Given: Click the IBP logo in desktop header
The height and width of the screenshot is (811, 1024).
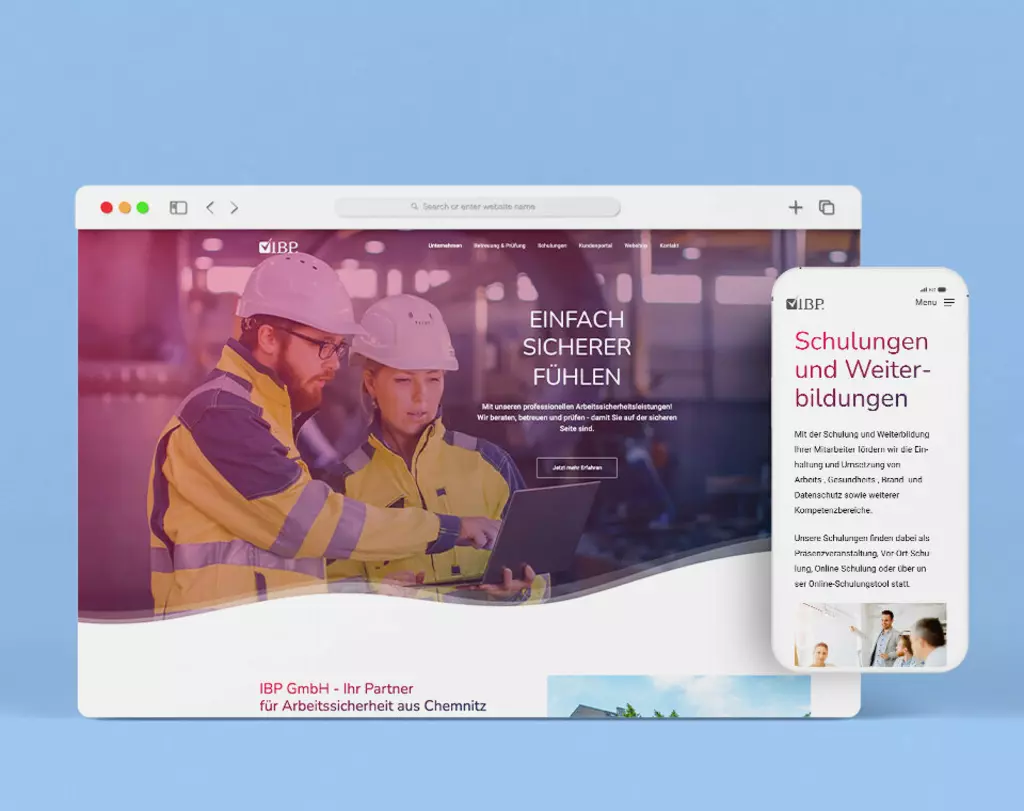Looking at the screenshot, I should tap(278, 246).
